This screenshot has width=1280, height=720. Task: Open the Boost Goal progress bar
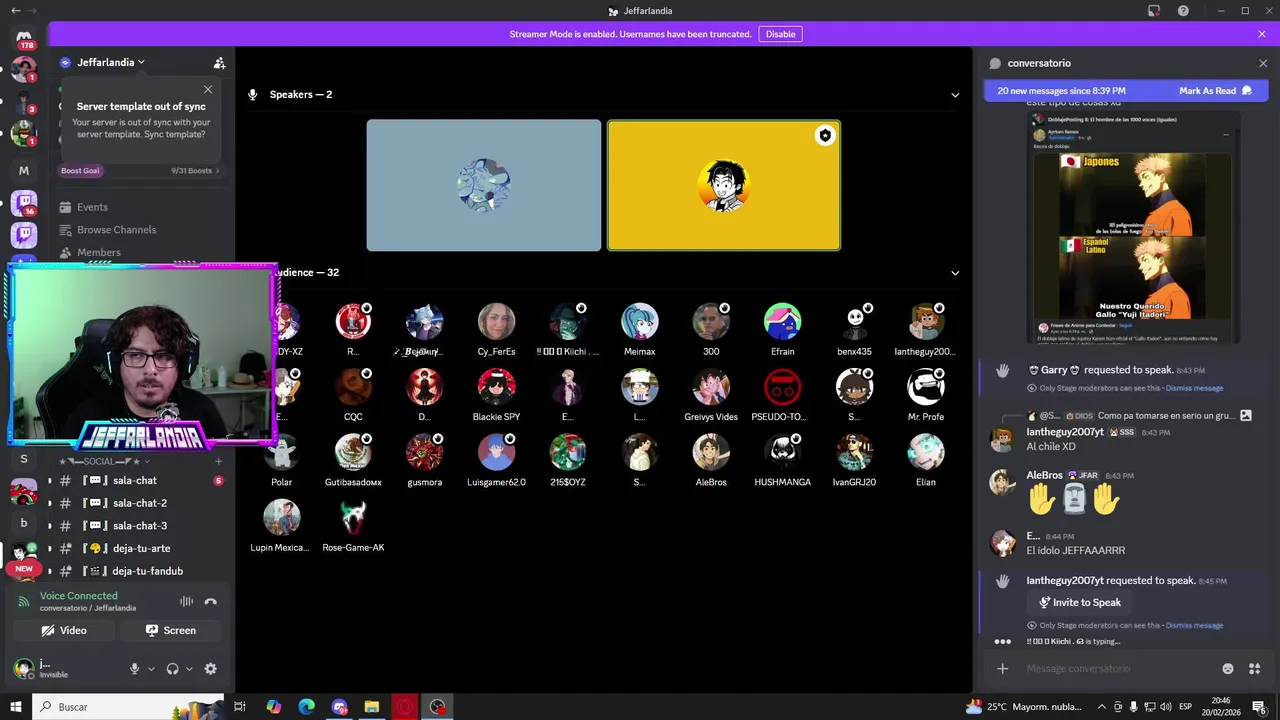pyautogui.click(x=140, y=171)
